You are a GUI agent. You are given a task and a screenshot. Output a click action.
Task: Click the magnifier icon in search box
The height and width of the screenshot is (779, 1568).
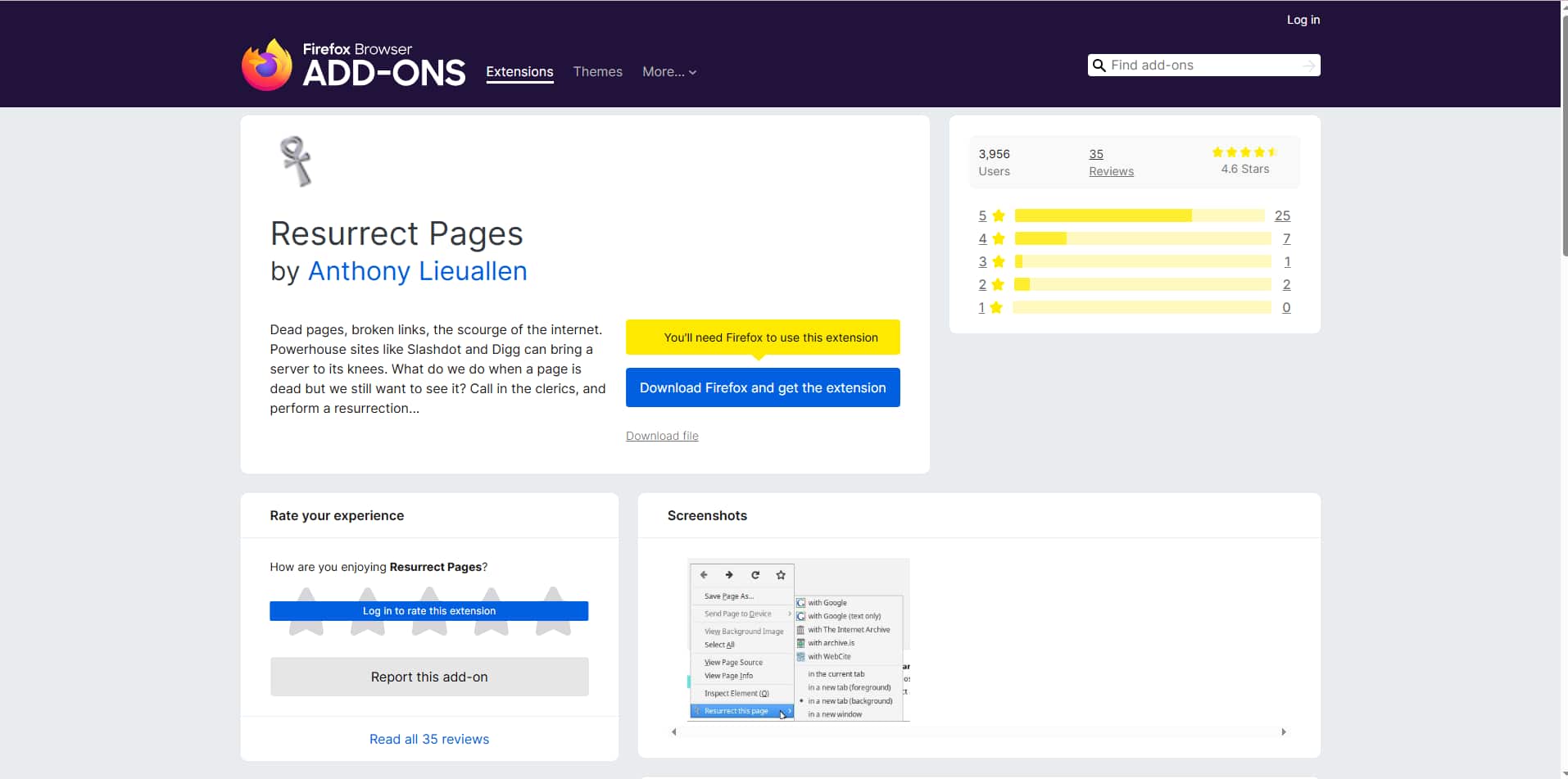[1099, 66]
